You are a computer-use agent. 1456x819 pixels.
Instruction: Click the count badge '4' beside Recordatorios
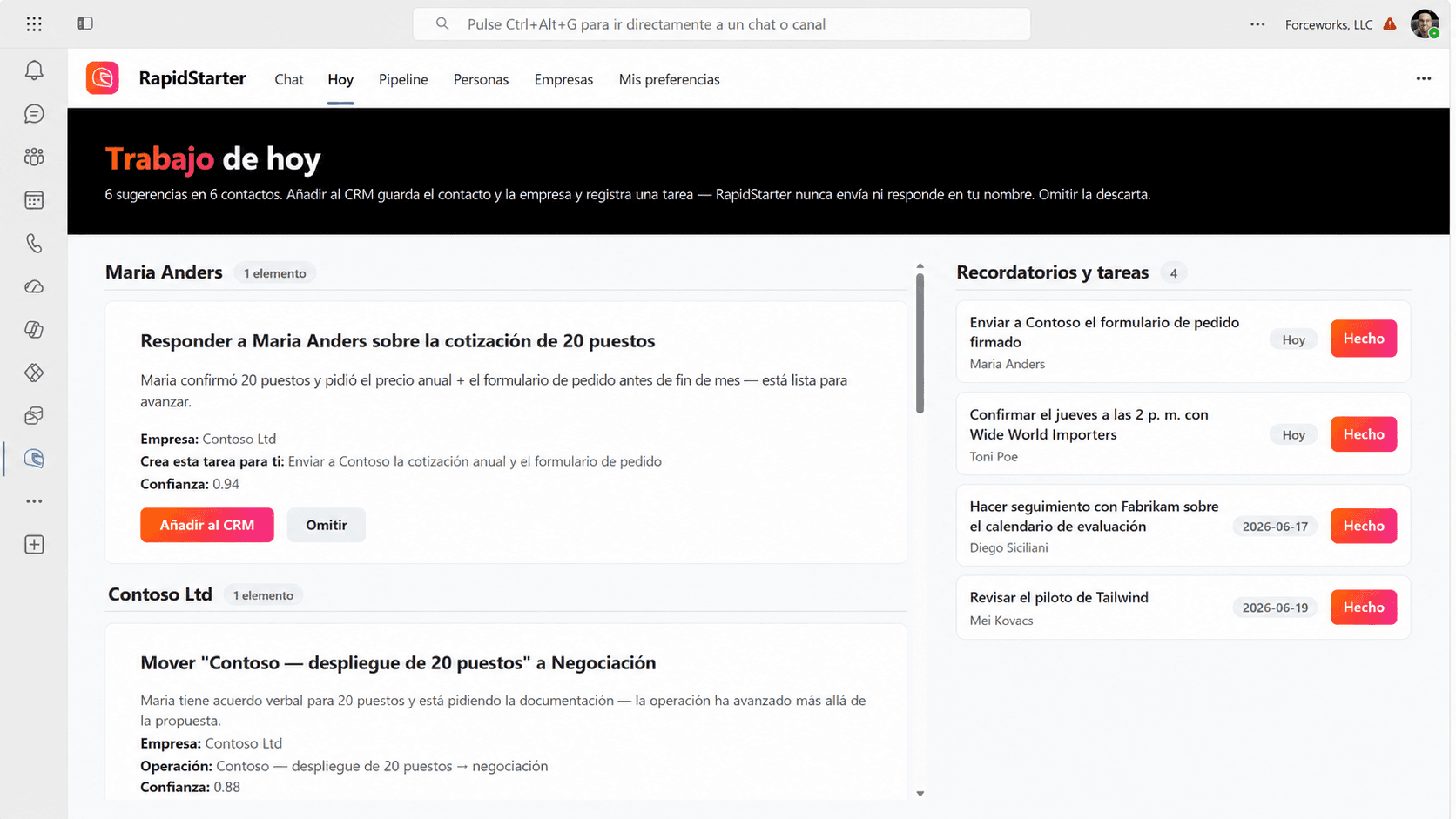1174,273
